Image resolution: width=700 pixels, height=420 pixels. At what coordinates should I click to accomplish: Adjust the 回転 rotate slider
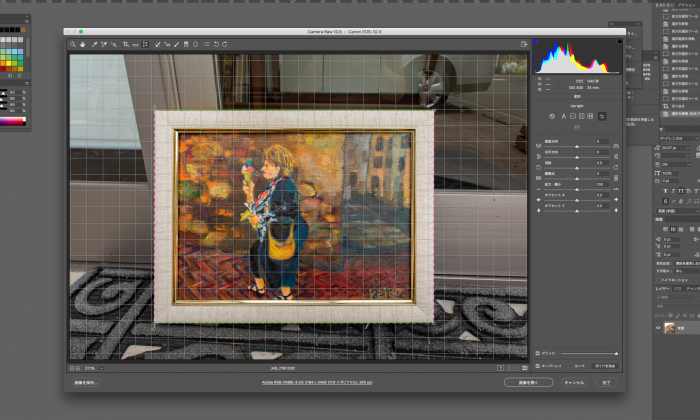[x=577, y=168]
